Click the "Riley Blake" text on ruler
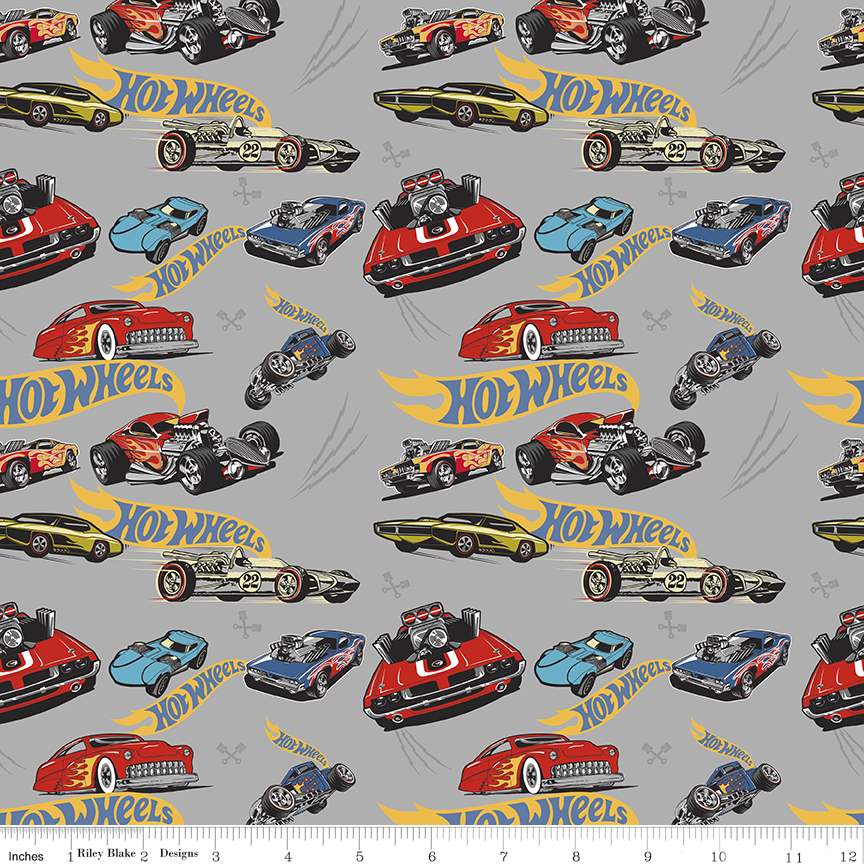 point(107,856)
